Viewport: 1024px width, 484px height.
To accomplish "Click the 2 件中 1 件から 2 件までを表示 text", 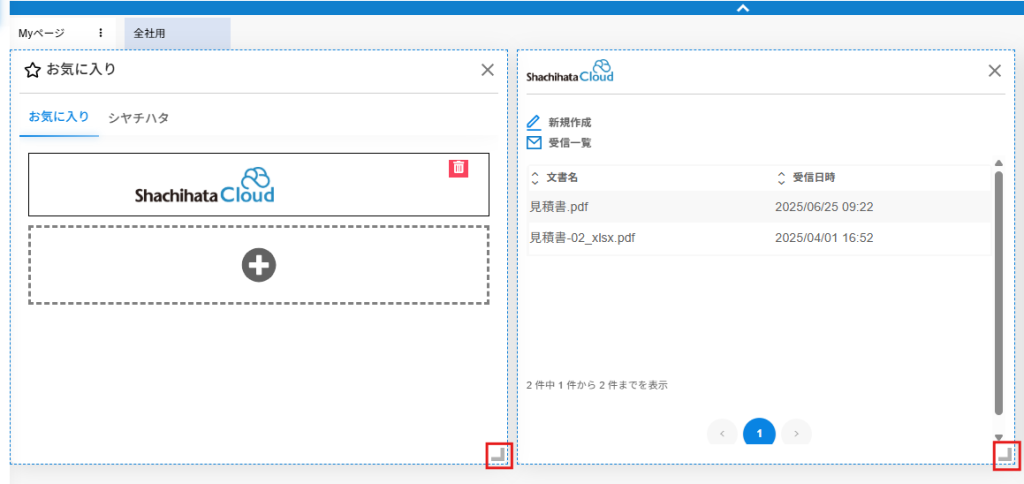I will click(597, 385).
